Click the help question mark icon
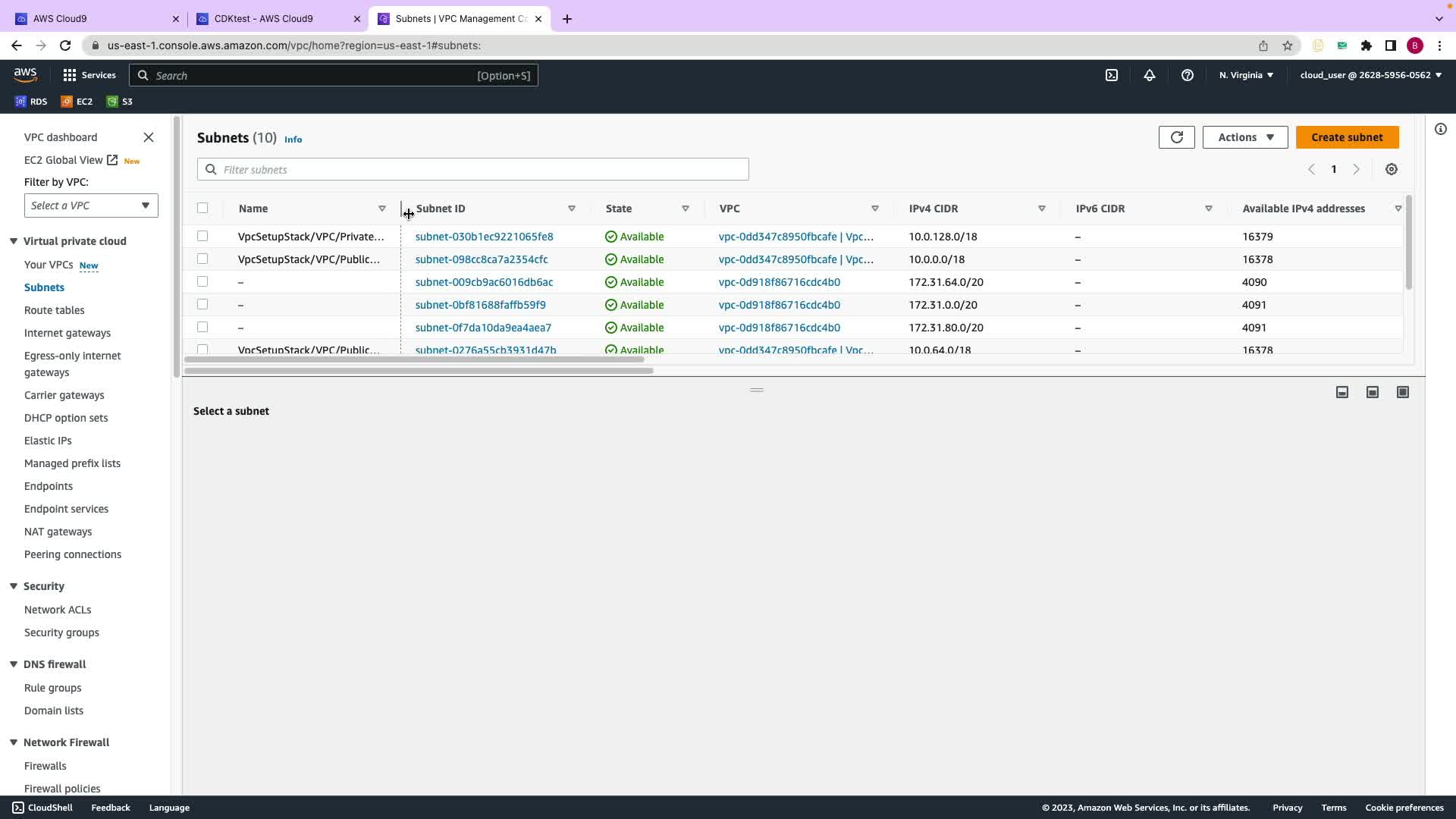 1187,75
